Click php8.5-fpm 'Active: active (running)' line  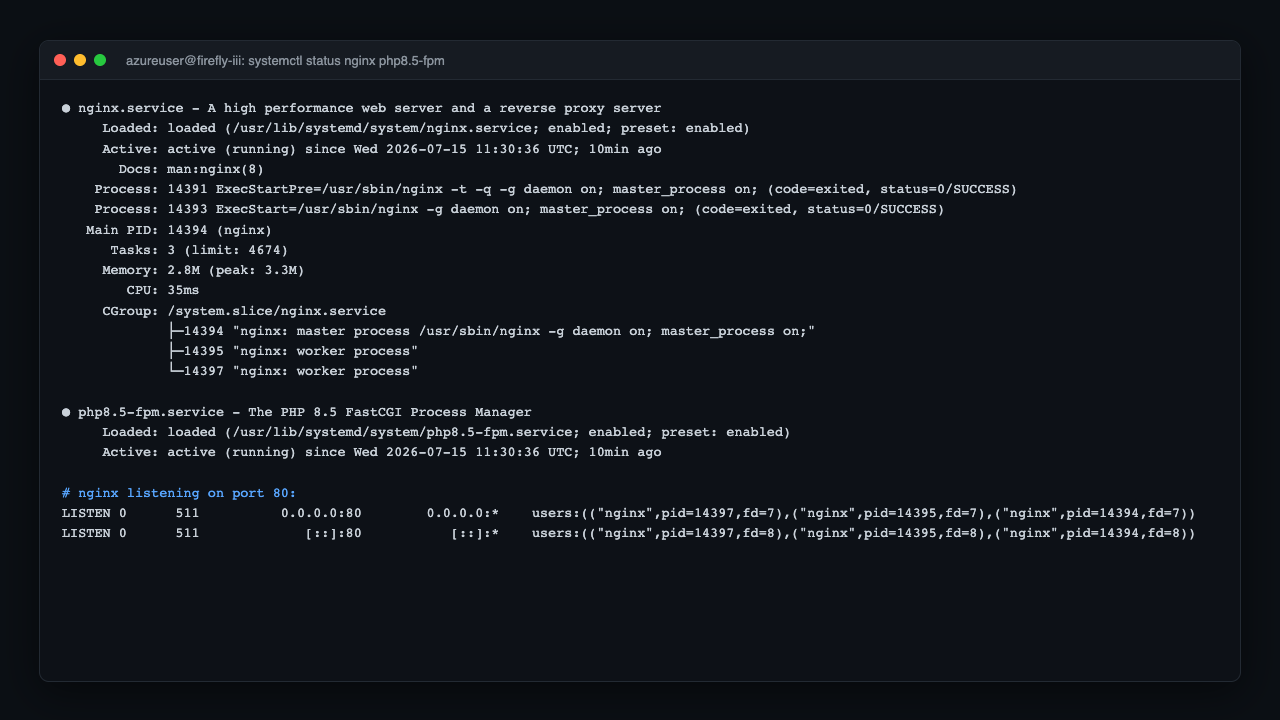point(382,452)
